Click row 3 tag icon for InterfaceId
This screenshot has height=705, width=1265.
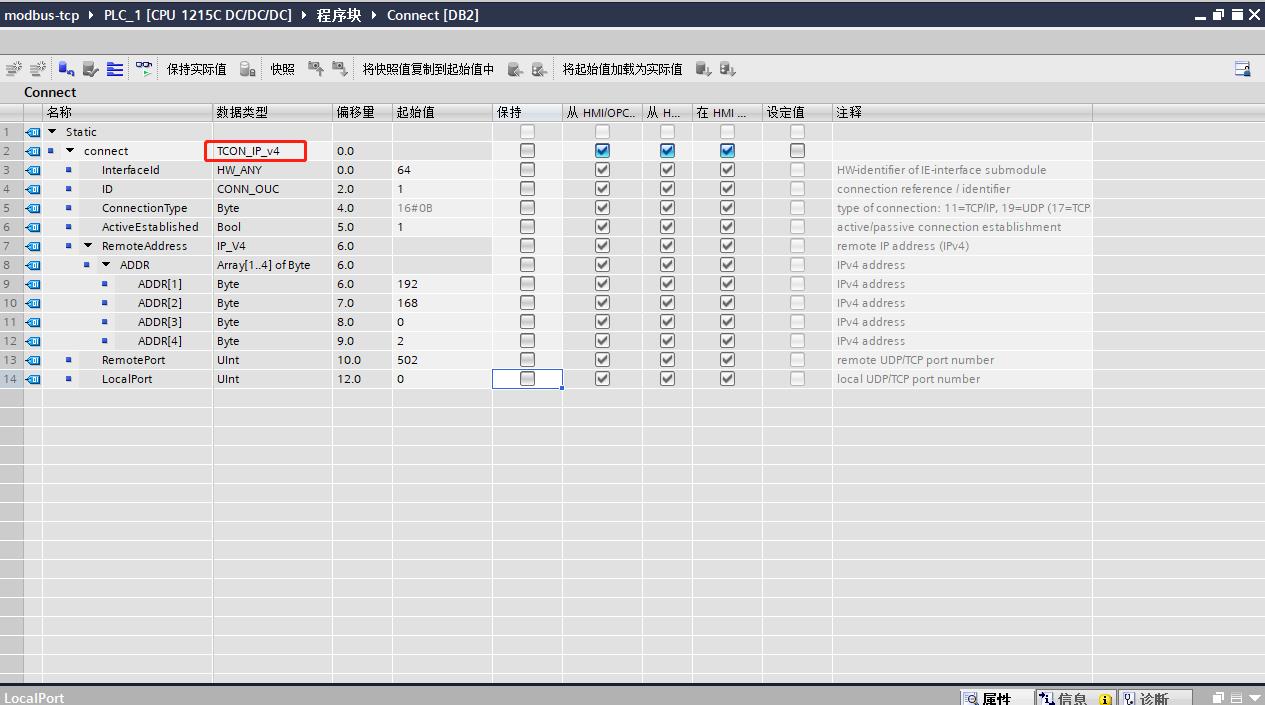point(33,170)
